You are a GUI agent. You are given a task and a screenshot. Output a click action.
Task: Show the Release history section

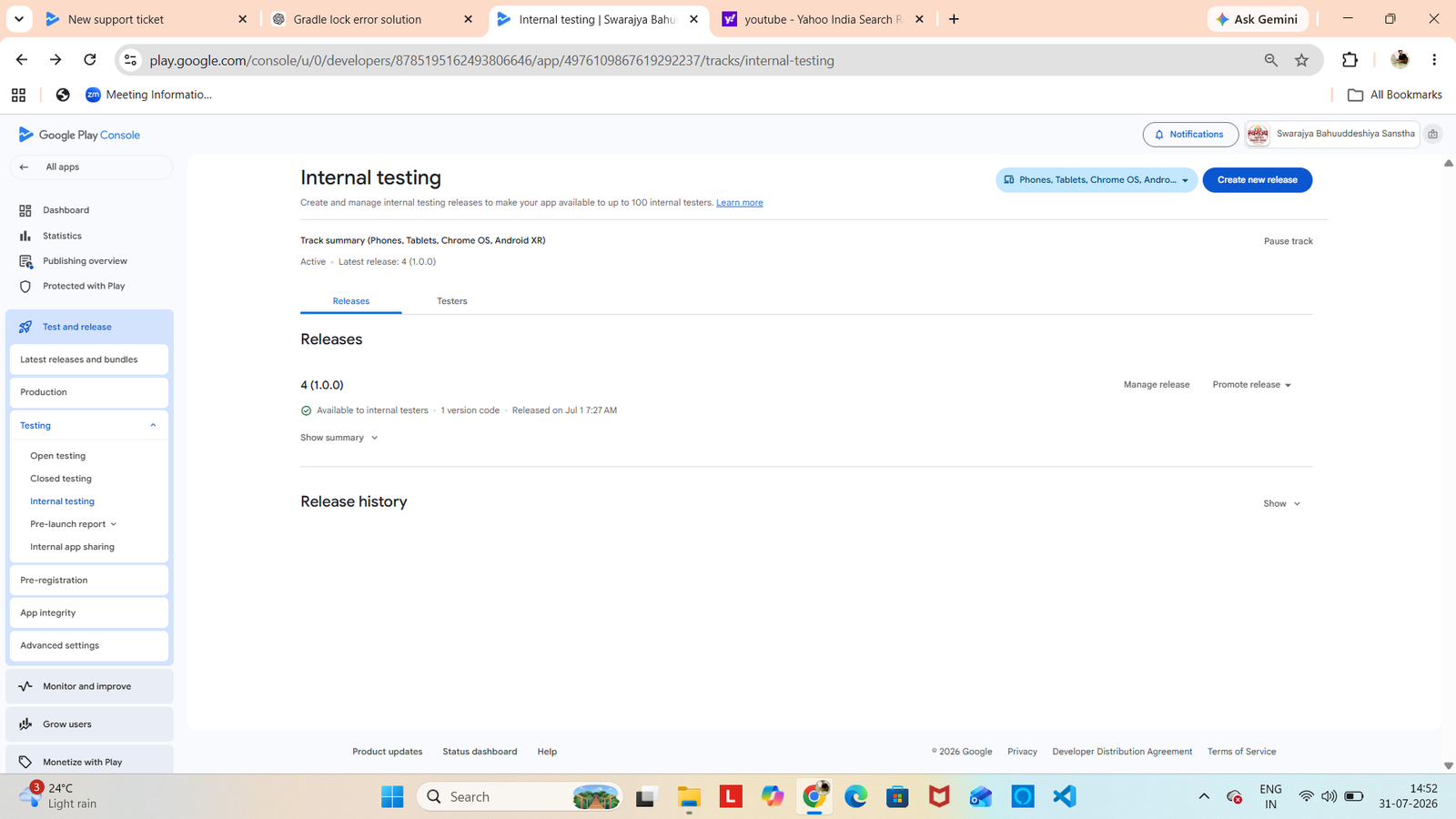pos(1282,503)
